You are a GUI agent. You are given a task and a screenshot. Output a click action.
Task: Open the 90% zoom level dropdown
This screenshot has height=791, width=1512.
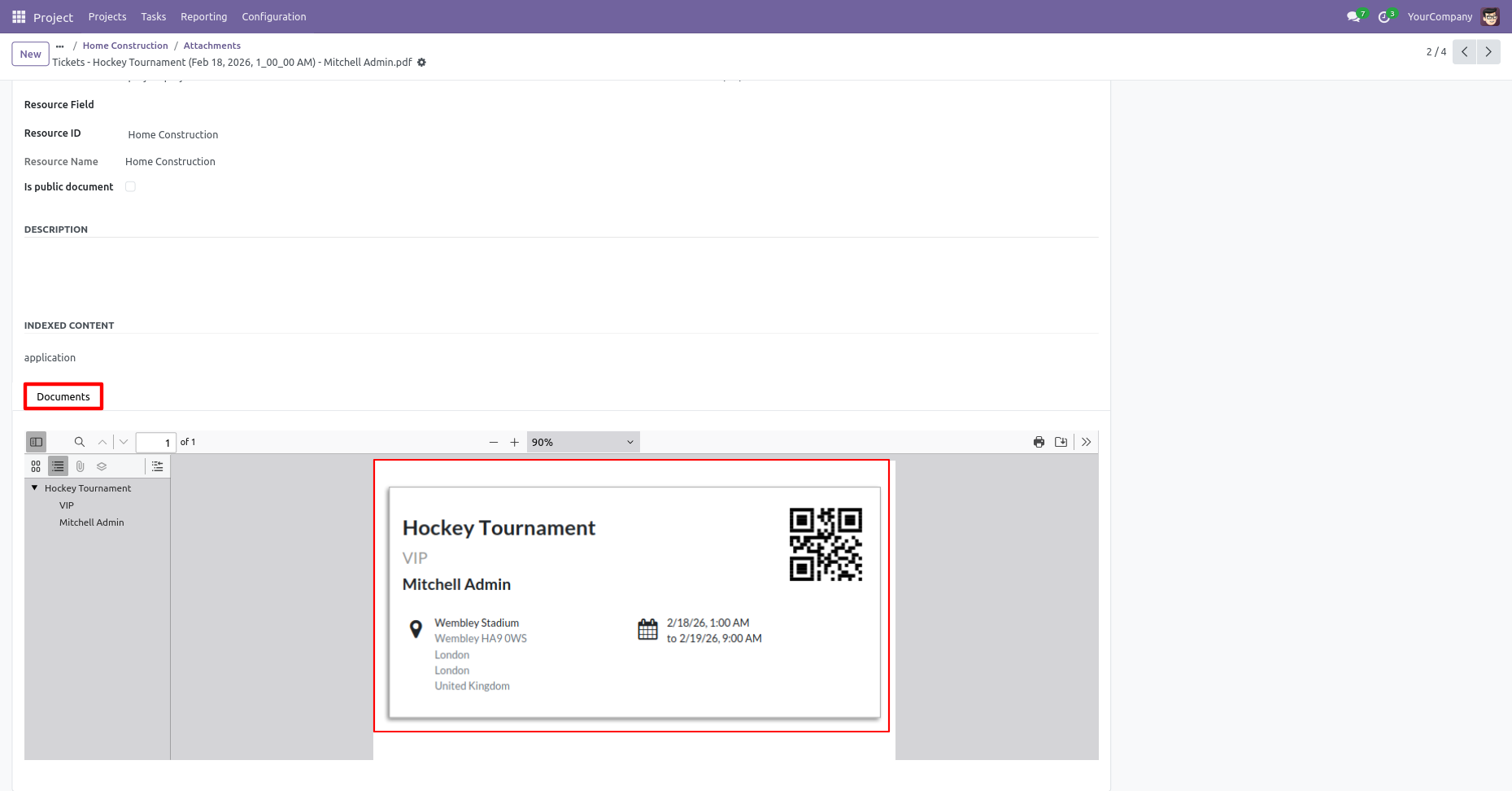click(583, 442)
